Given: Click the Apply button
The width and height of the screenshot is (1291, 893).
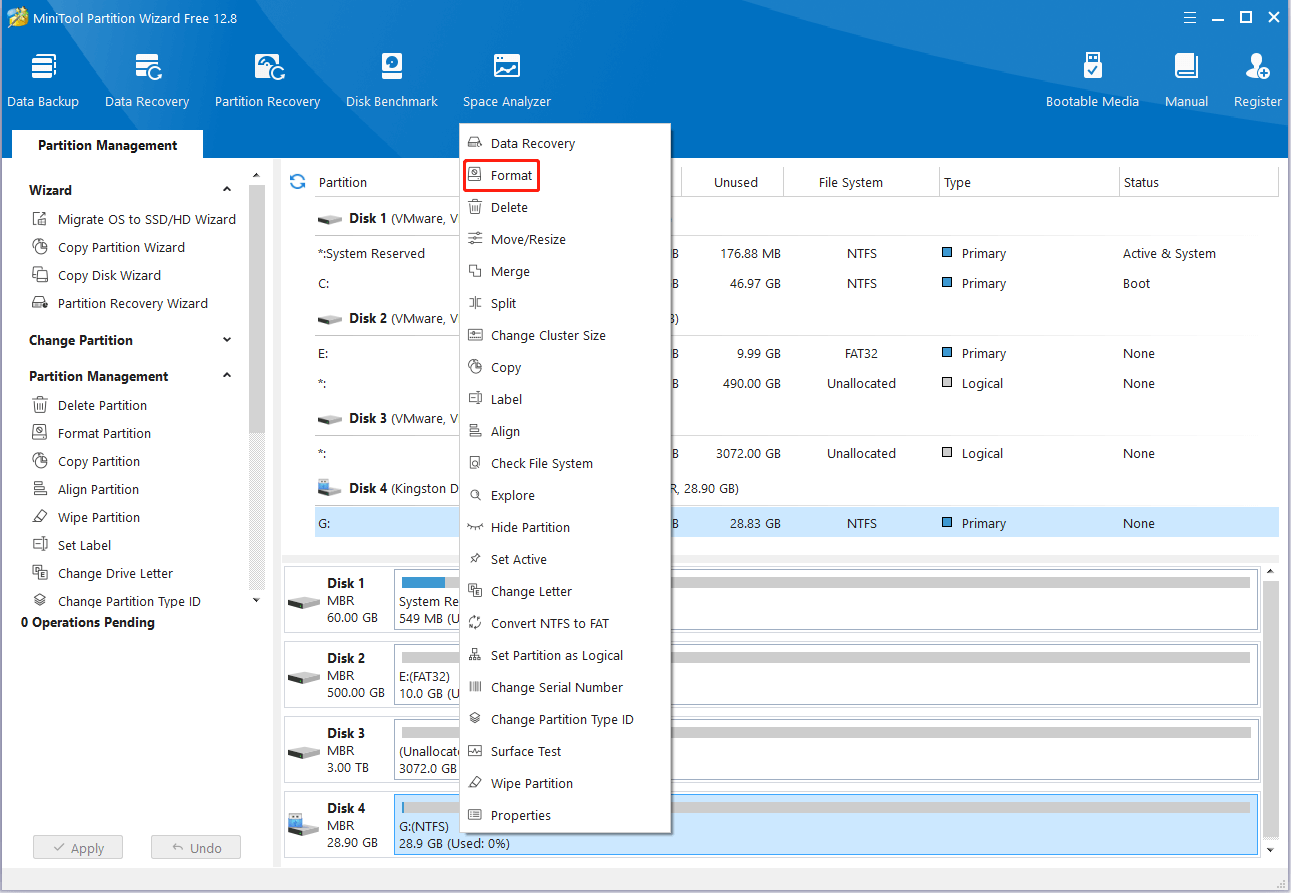Looking at the screenshot, I should (78, 848).
